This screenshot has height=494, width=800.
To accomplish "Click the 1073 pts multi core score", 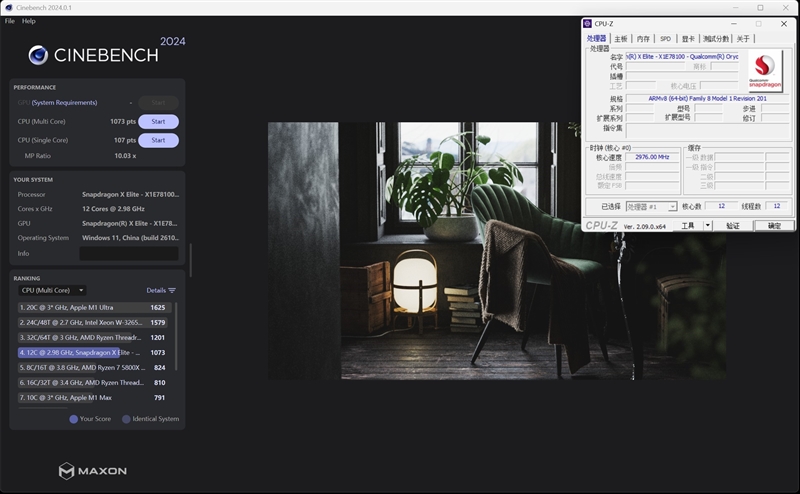I will (123, 121).
